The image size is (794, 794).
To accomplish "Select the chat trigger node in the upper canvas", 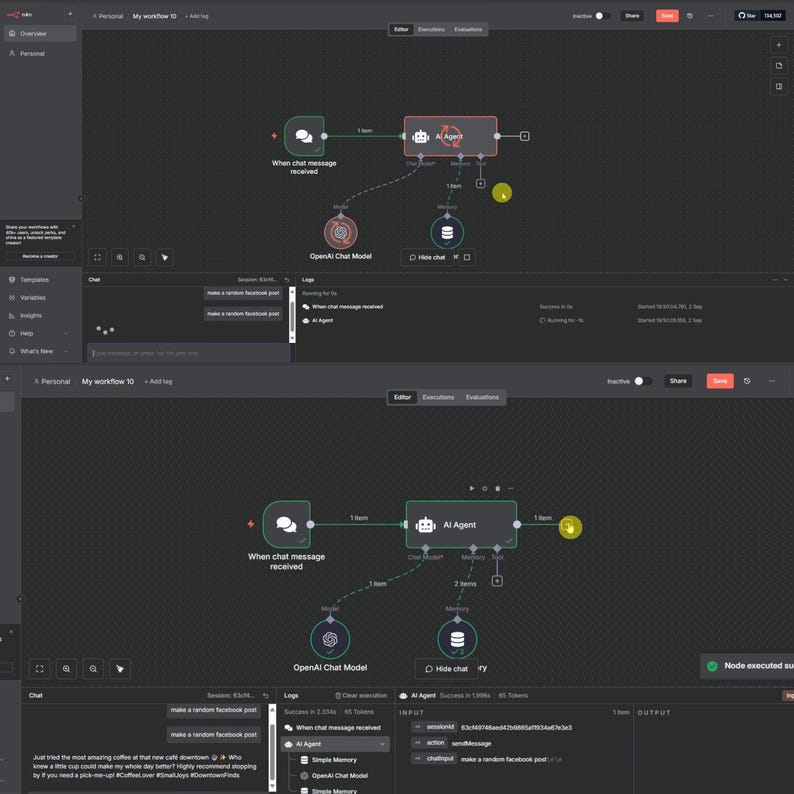I will pyautogui.click(x=304, y=136).
